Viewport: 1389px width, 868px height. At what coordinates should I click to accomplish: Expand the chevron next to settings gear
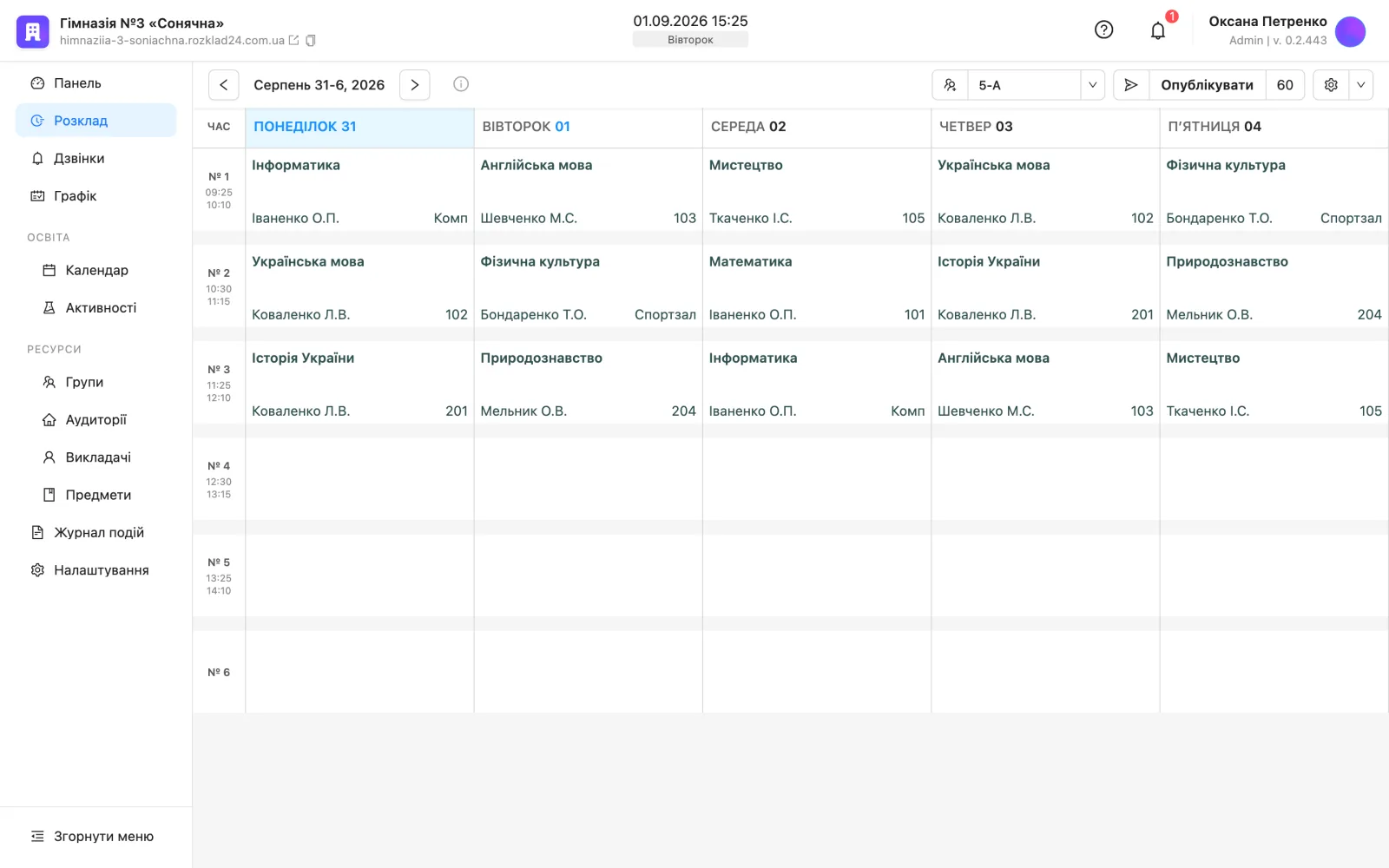click(x=1360, y=85)
